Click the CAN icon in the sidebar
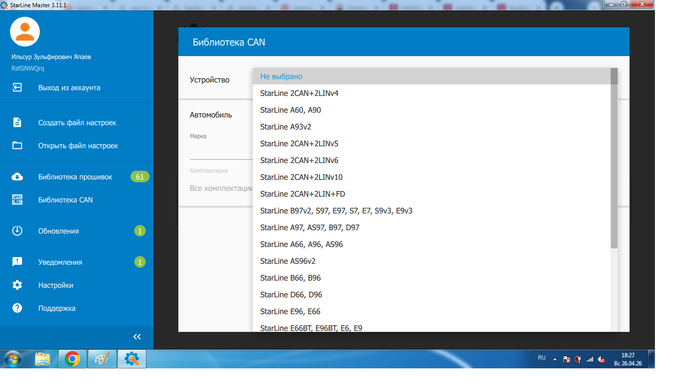Viewport: 700px width, 388px height. tap(17, 200)
